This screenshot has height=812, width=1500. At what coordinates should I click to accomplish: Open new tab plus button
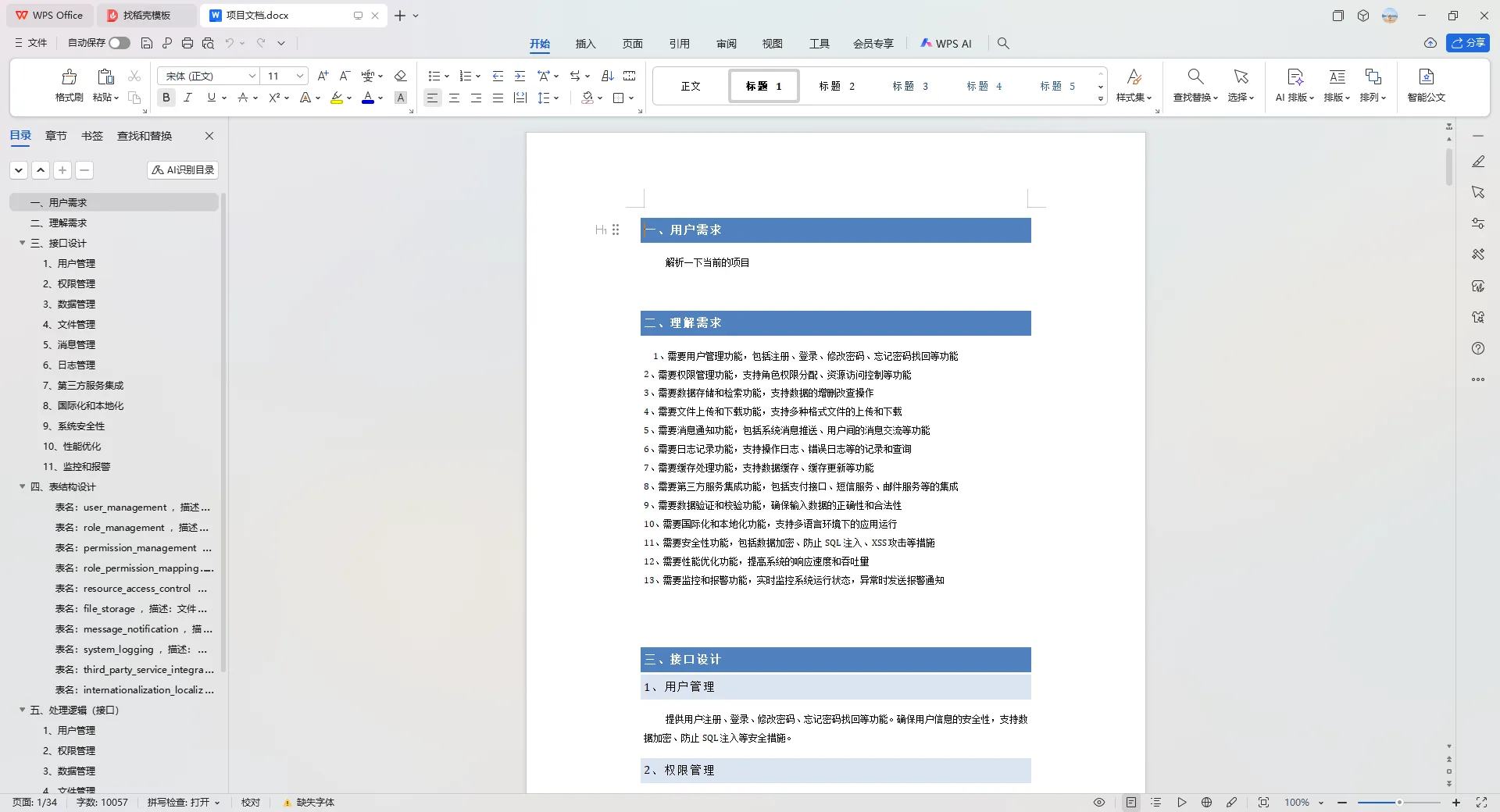pos(400,15)
